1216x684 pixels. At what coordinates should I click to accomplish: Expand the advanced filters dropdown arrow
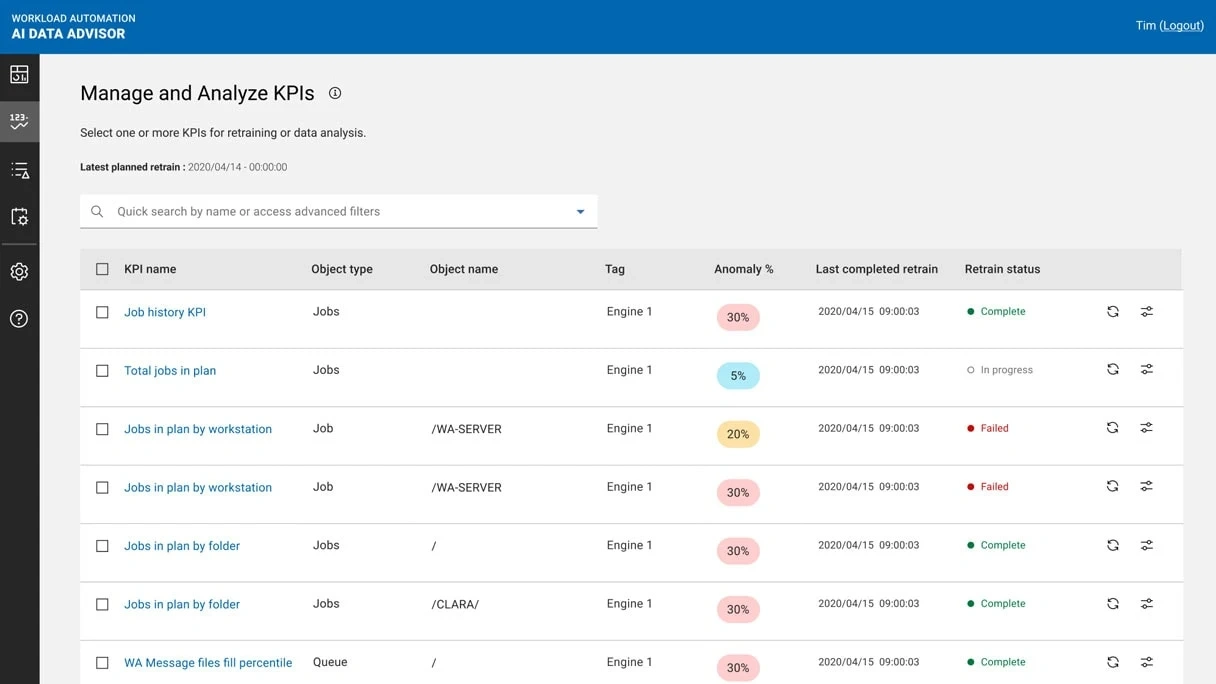(580, 212)
